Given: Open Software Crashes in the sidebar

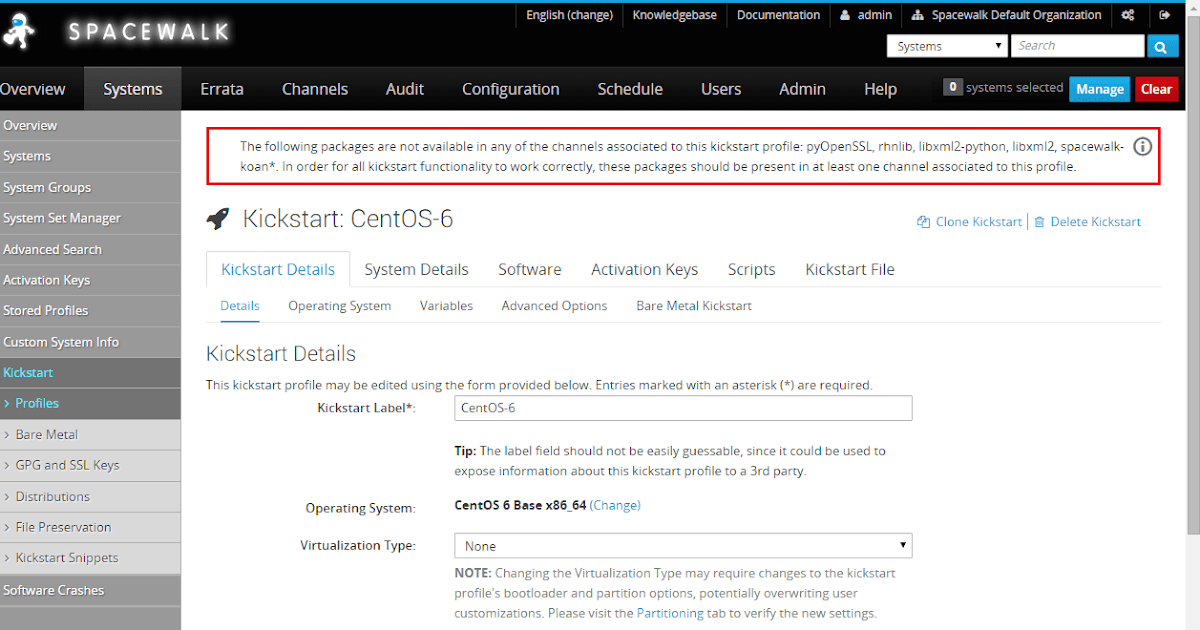Looking at the screenshot, I should [x=90, y=590].
